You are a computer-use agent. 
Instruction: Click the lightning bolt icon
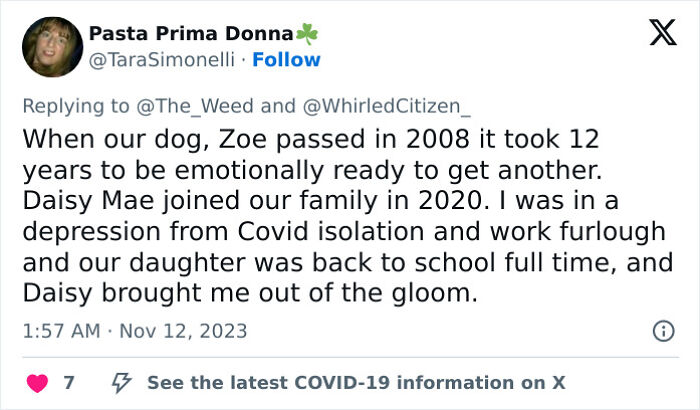(120, 382)
